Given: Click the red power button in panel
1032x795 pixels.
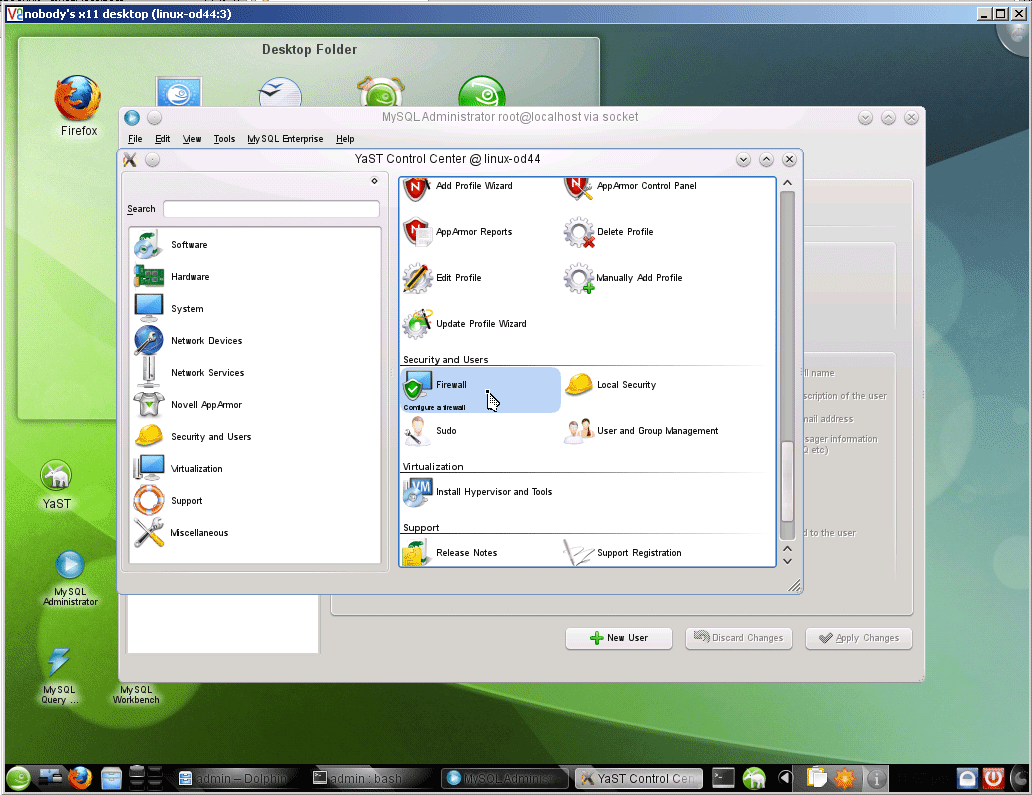Looking at the screenshot, I should click(993, 779).
